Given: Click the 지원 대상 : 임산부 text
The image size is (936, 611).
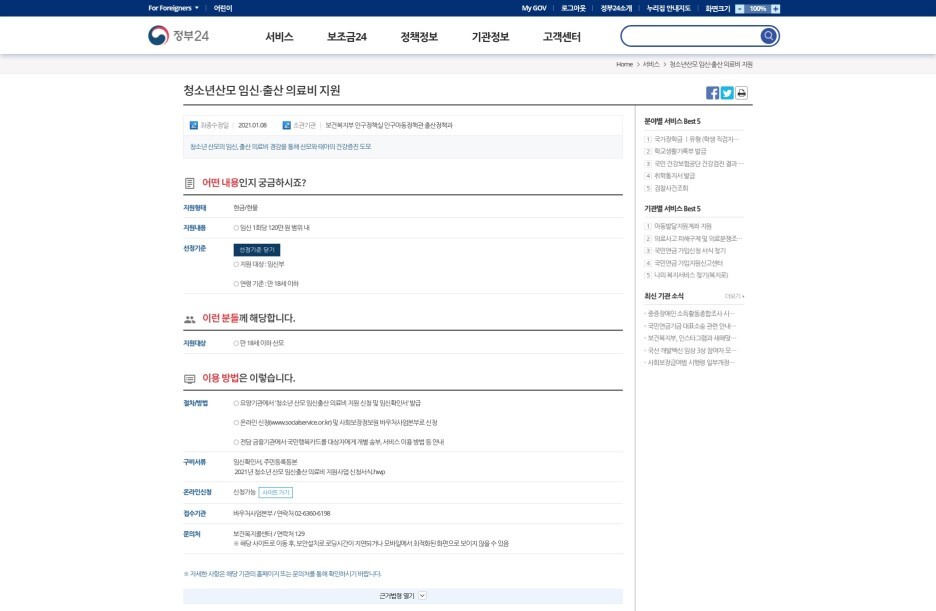Looking at the screenshot, I should [259, 264].
